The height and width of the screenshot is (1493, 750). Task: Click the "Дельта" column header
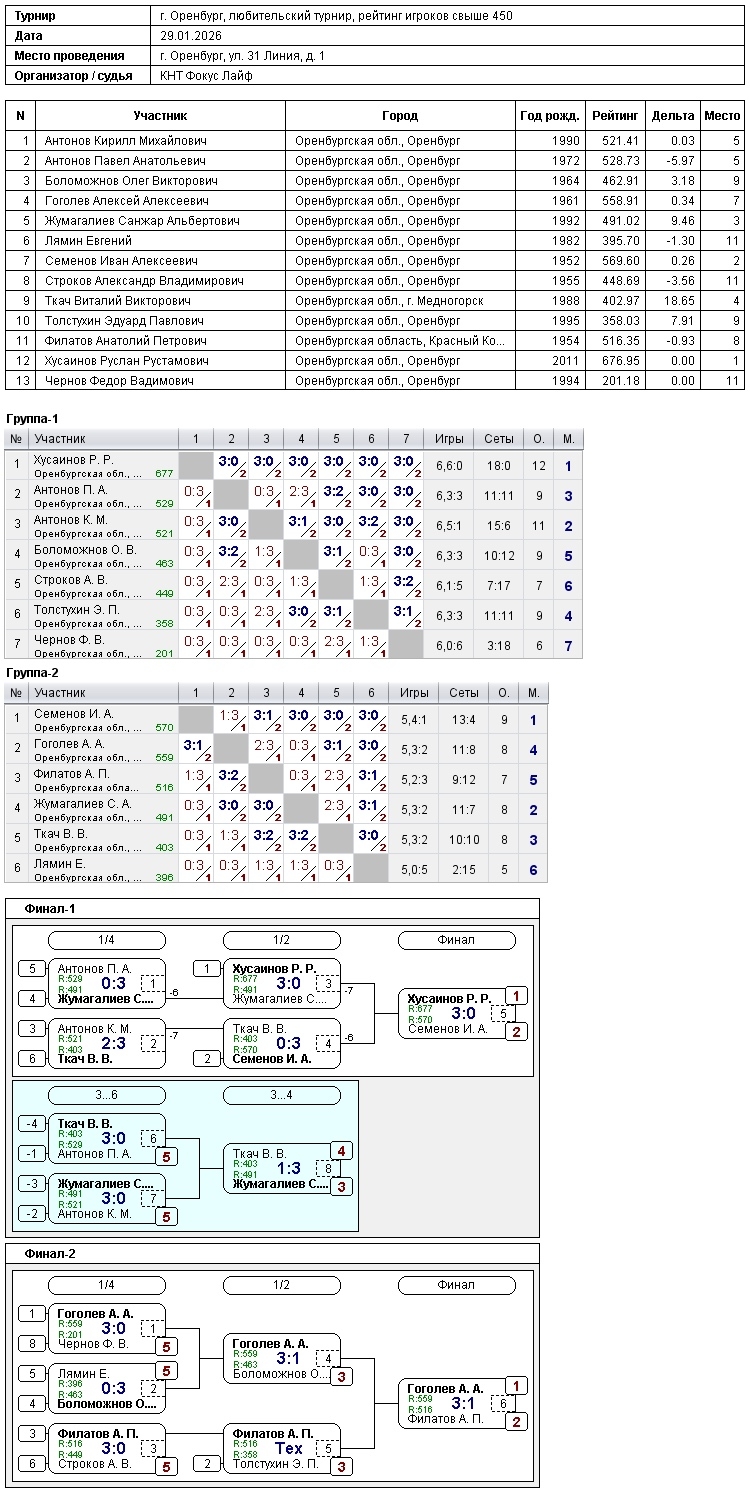click(672, 116)
